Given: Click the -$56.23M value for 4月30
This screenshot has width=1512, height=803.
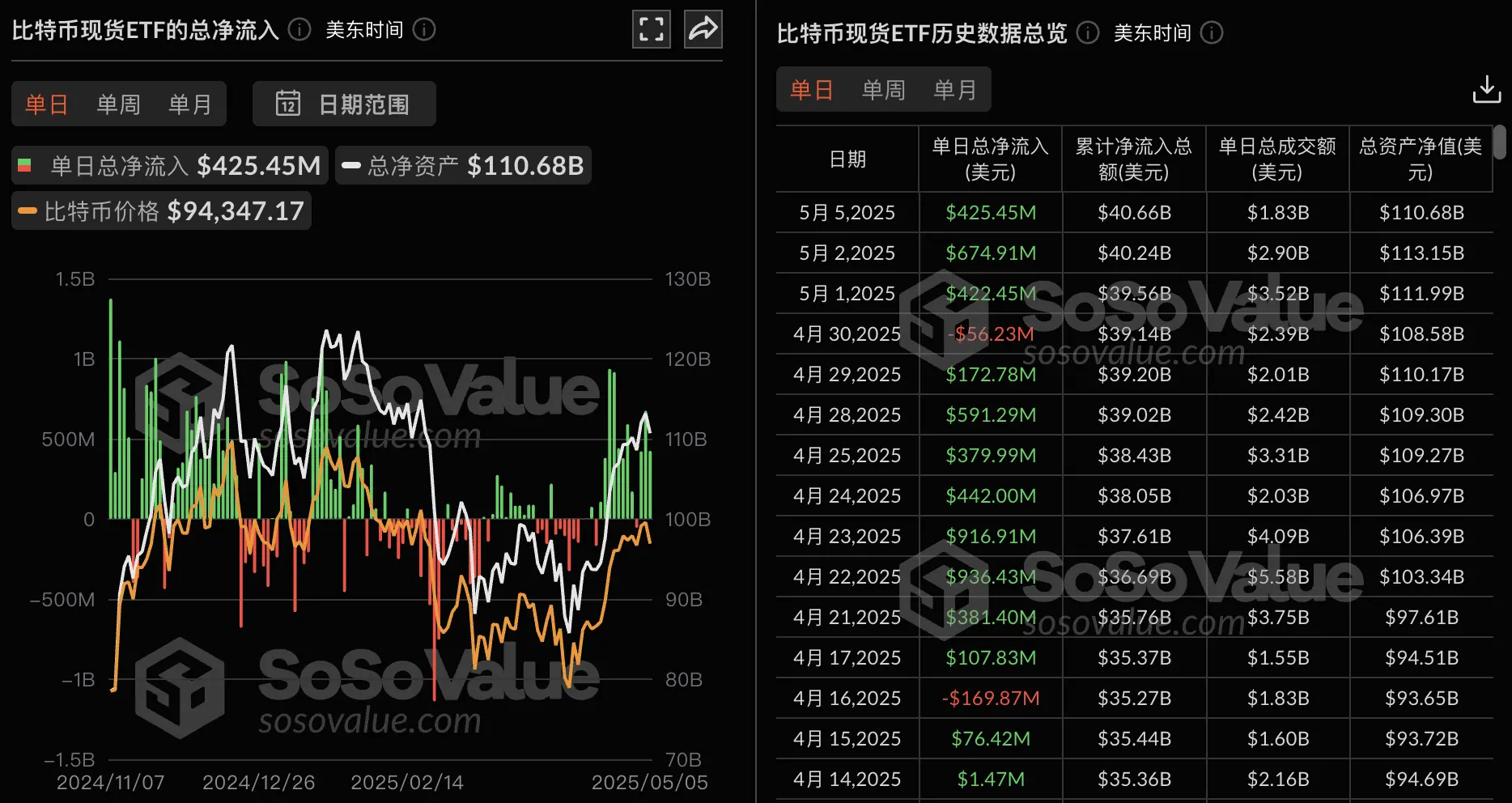Looking at the screenshot, I should (x=990, y=334).
